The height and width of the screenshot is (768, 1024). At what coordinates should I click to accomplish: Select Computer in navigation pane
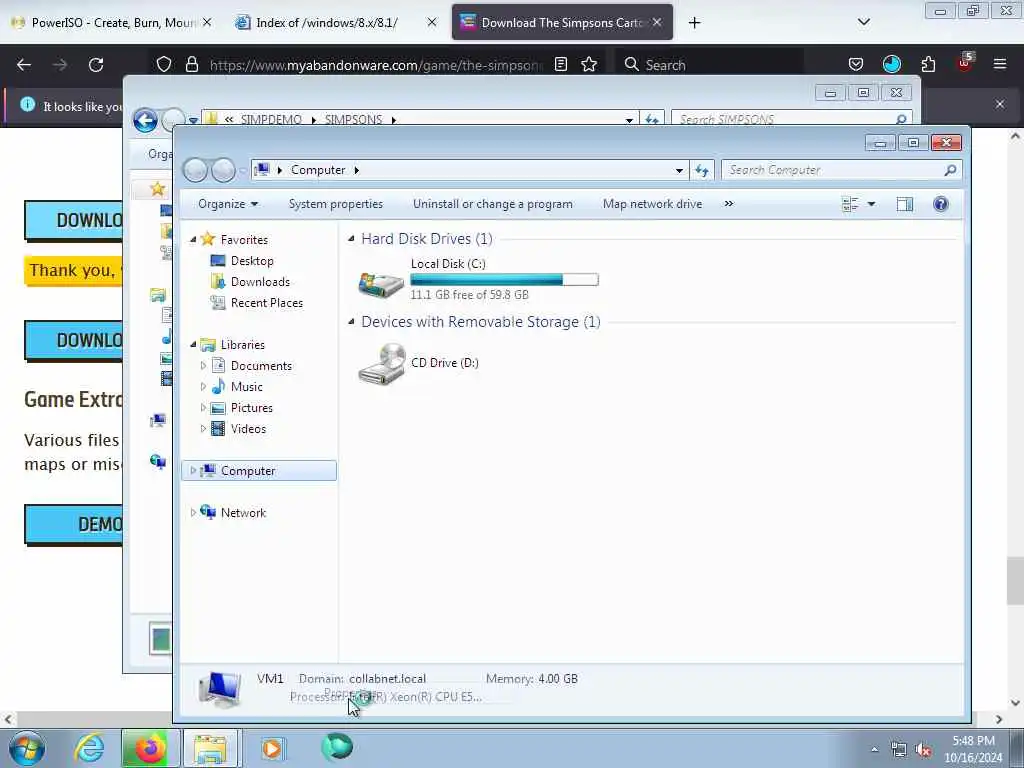pyautogui.click(x=259, y=471)
